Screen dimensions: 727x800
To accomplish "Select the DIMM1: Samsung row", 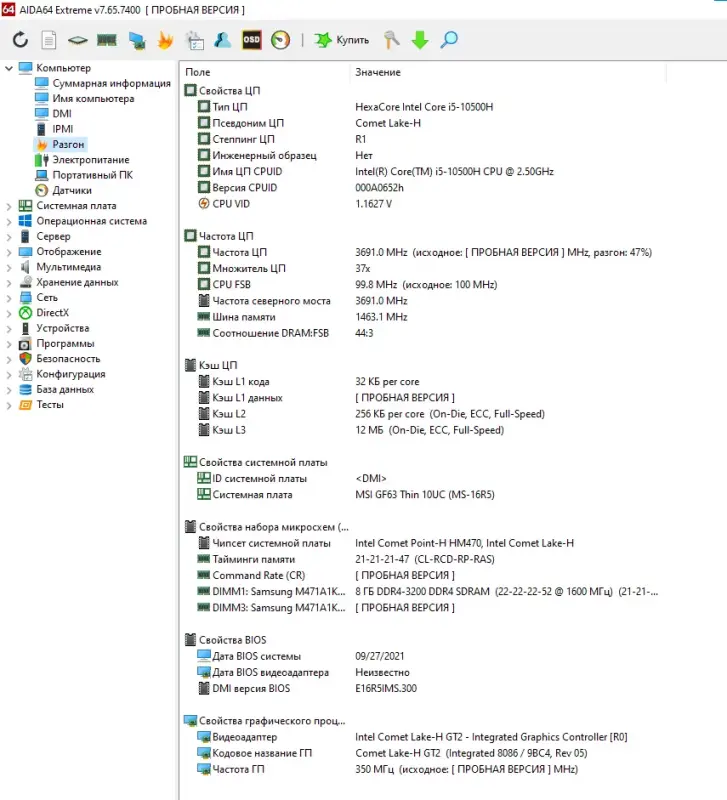I will (423, 592).
